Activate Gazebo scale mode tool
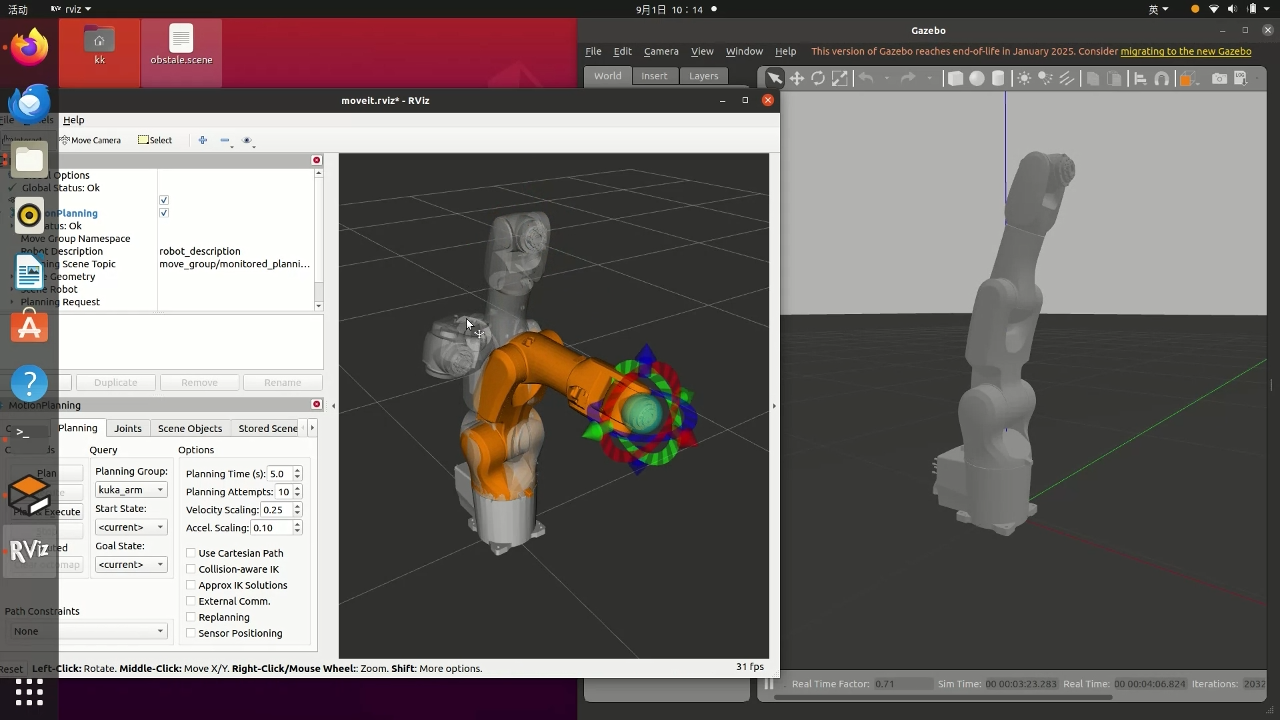 pyautogui.click(x=840, y=78)
